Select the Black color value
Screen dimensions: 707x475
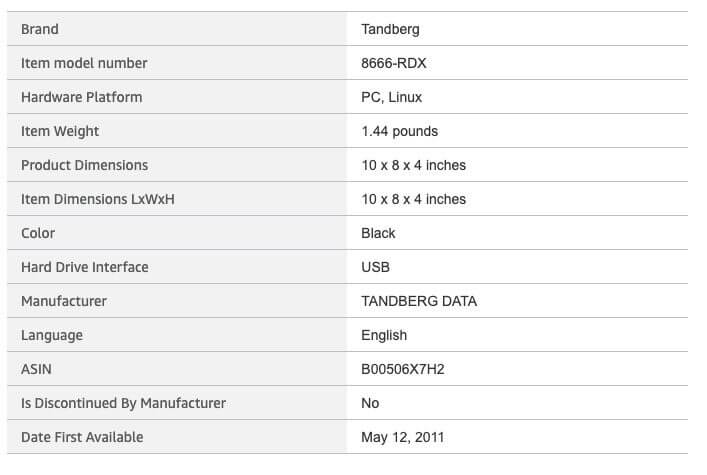(x=378, y=233)
